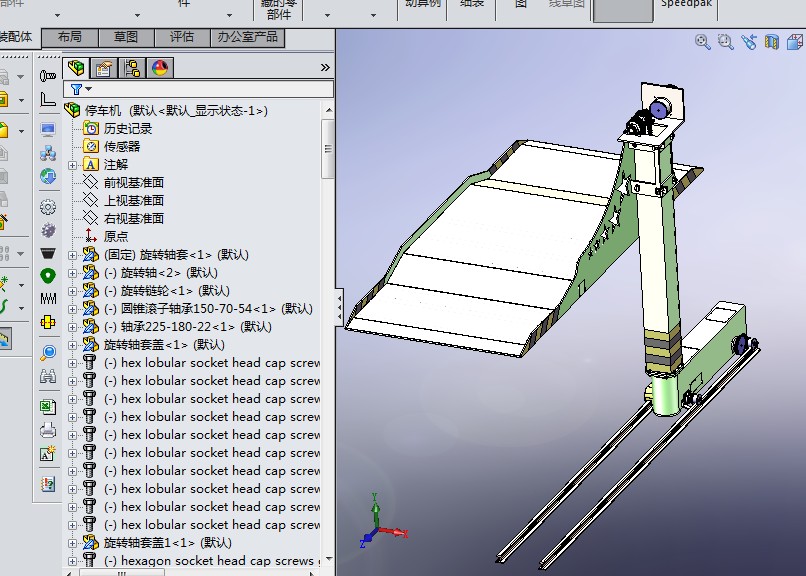Screen dimensions: 806x576
Task: Select the black V-belt tool icon
Action: pos(48,253)
